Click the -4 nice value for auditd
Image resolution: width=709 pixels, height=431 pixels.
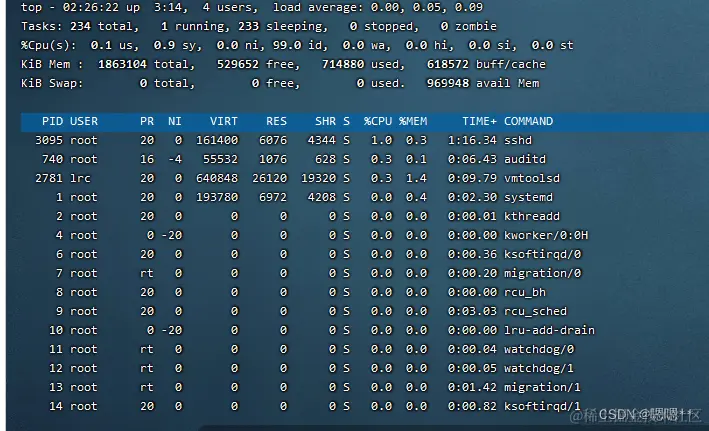(175, 159)
